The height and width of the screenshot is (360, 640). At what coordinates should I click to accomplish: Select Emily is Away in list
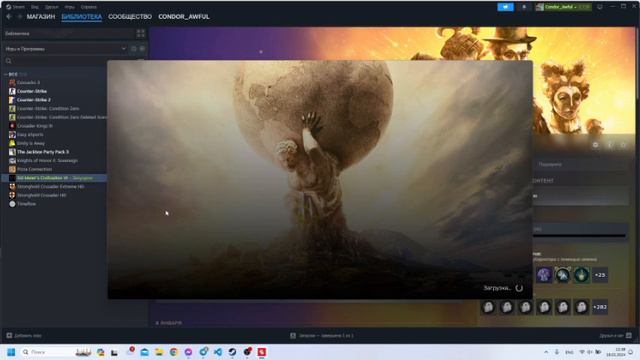coord(31,143)
